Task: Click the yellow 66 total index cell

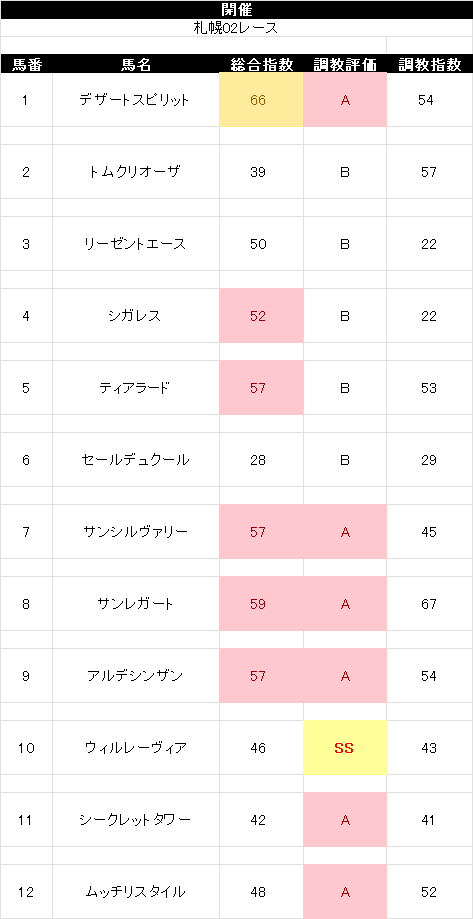Action: click(x=261, y=100)
